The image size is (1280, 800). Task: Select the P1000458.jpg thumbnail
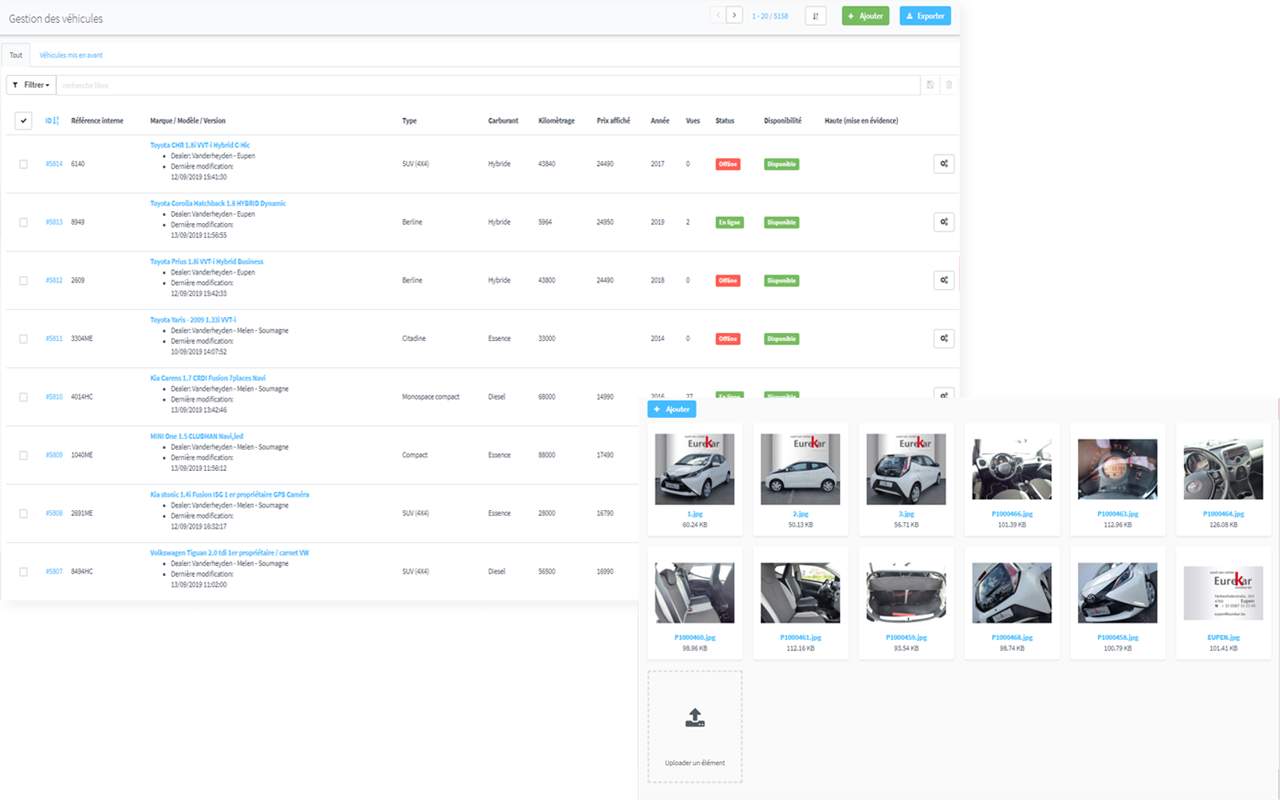(1117, 593)
